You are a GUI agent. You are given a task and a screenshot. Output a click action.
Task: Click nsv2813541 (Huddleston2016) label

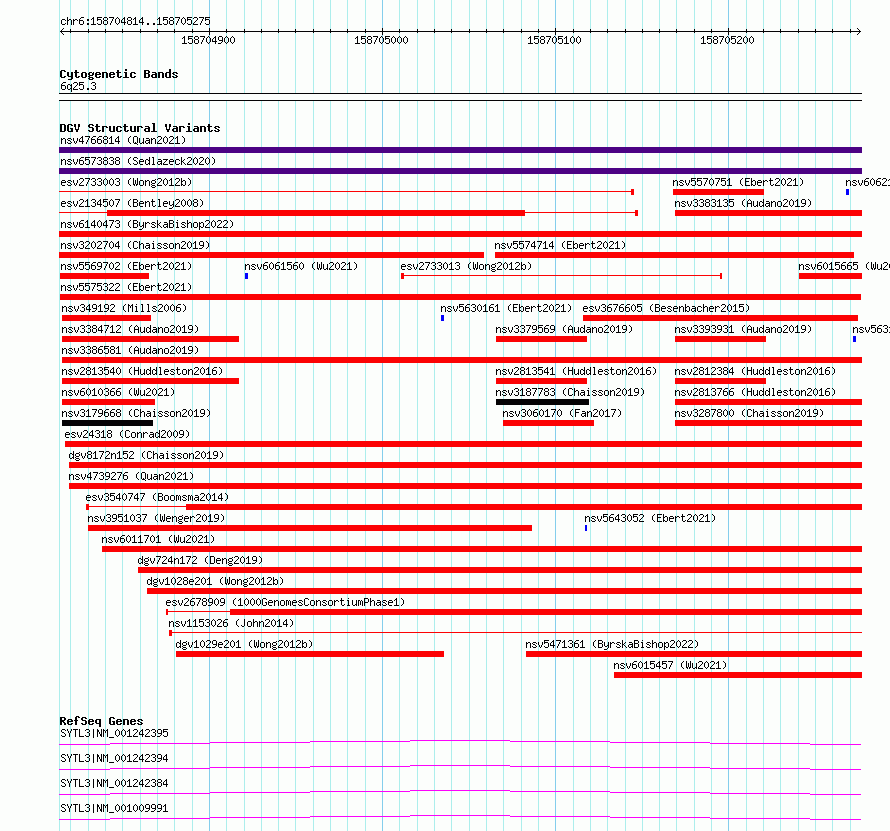(576, 371)
